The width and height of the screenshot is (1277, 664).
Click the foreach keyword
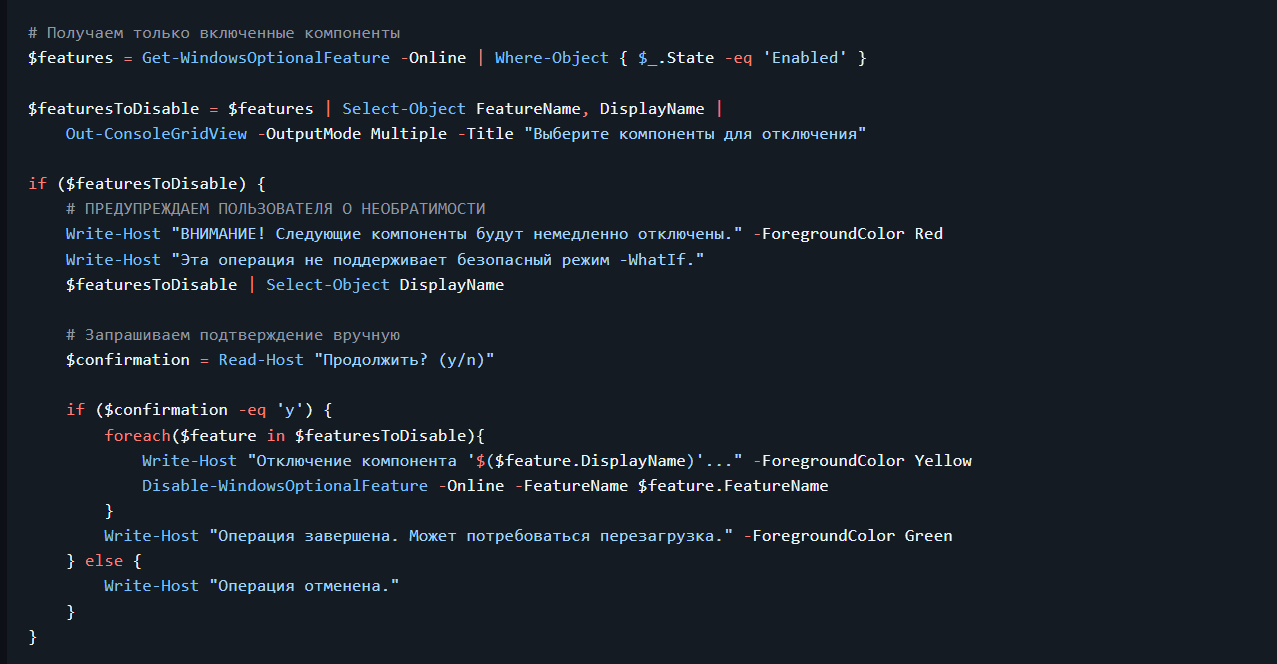(137, 435)
